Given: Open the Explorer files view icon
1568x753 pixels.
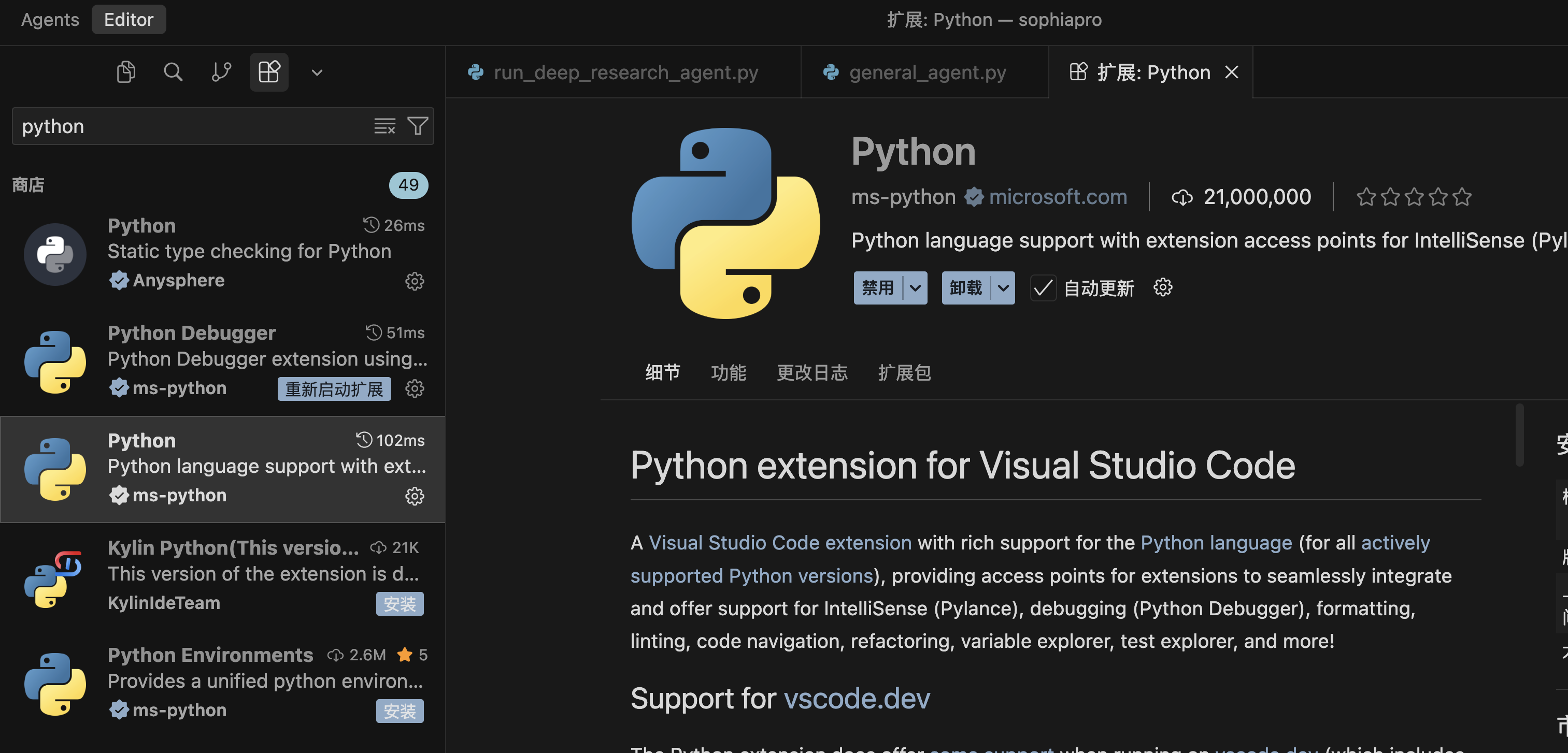Looking at the screenshot, I should (126, 73).
